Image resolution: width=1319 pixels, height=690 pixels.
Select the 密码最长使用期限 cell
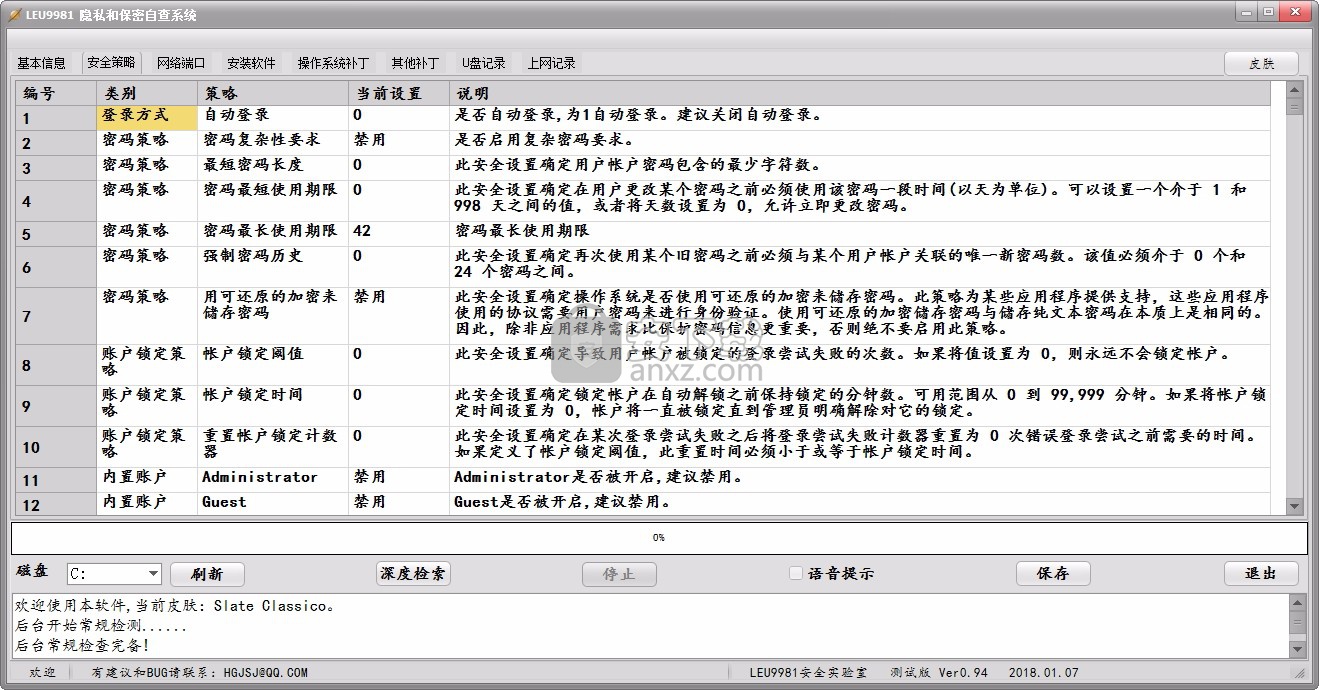coord(273,234)
